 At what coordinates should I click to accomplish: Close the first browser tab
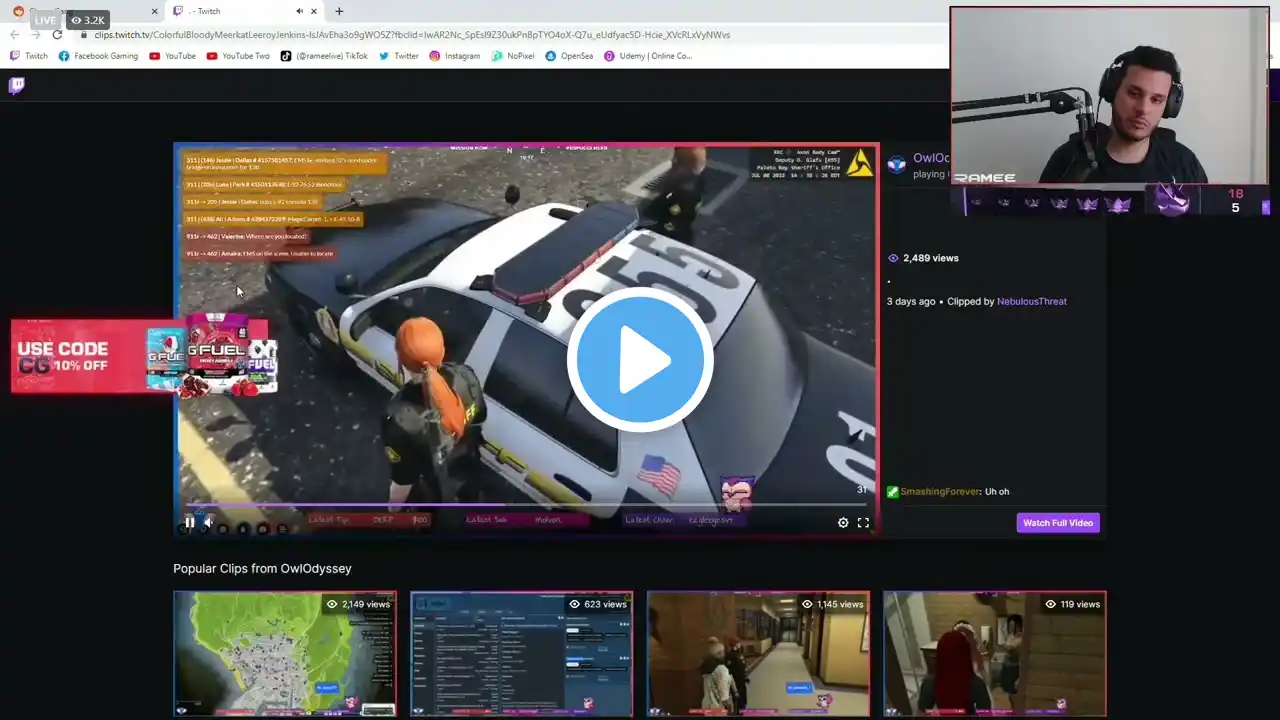point(154,11)
